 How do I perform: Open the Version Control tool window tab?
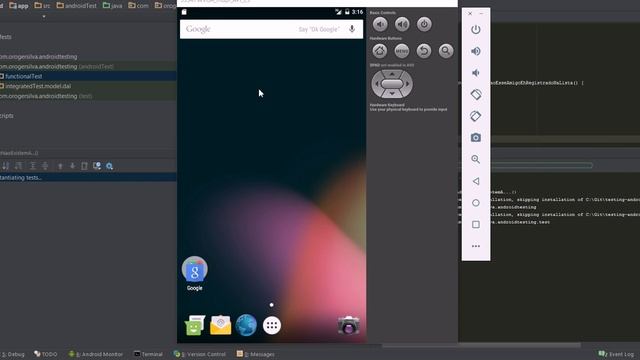[x=200, y=354]
